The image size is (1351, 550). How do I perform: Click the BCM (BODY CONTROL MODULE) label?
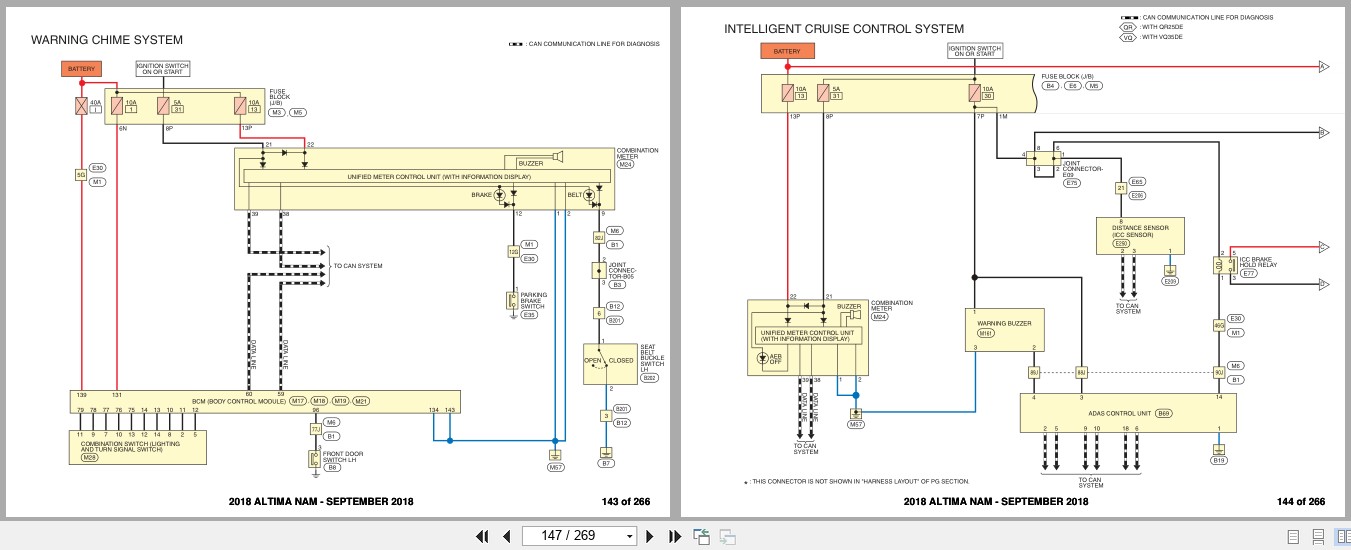tap(240, 400)
